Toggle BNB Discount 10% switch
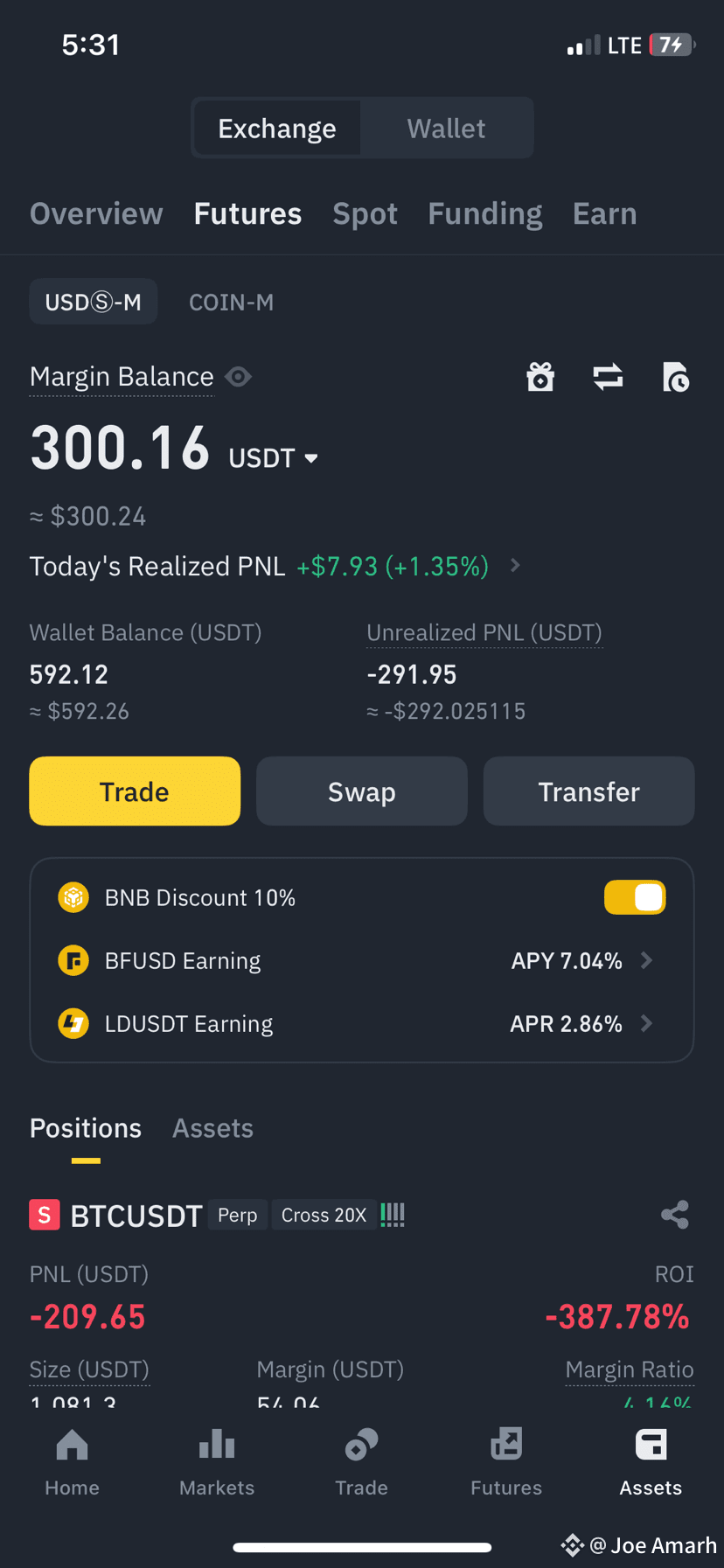724x1568 pixels. tap(635, 897)
